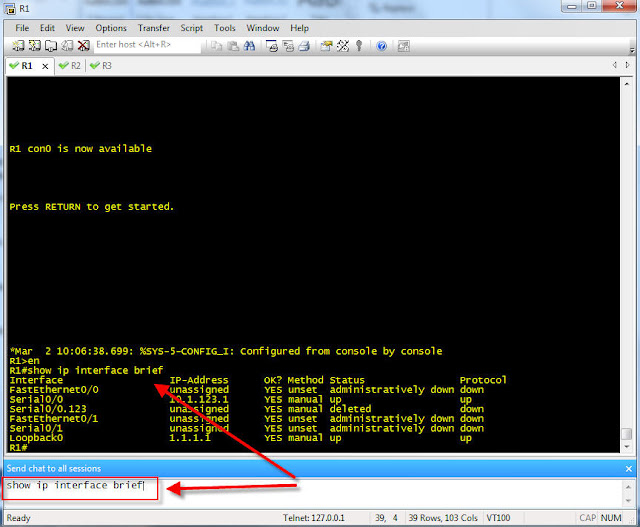Open the Transfer menu

(153, 28)
